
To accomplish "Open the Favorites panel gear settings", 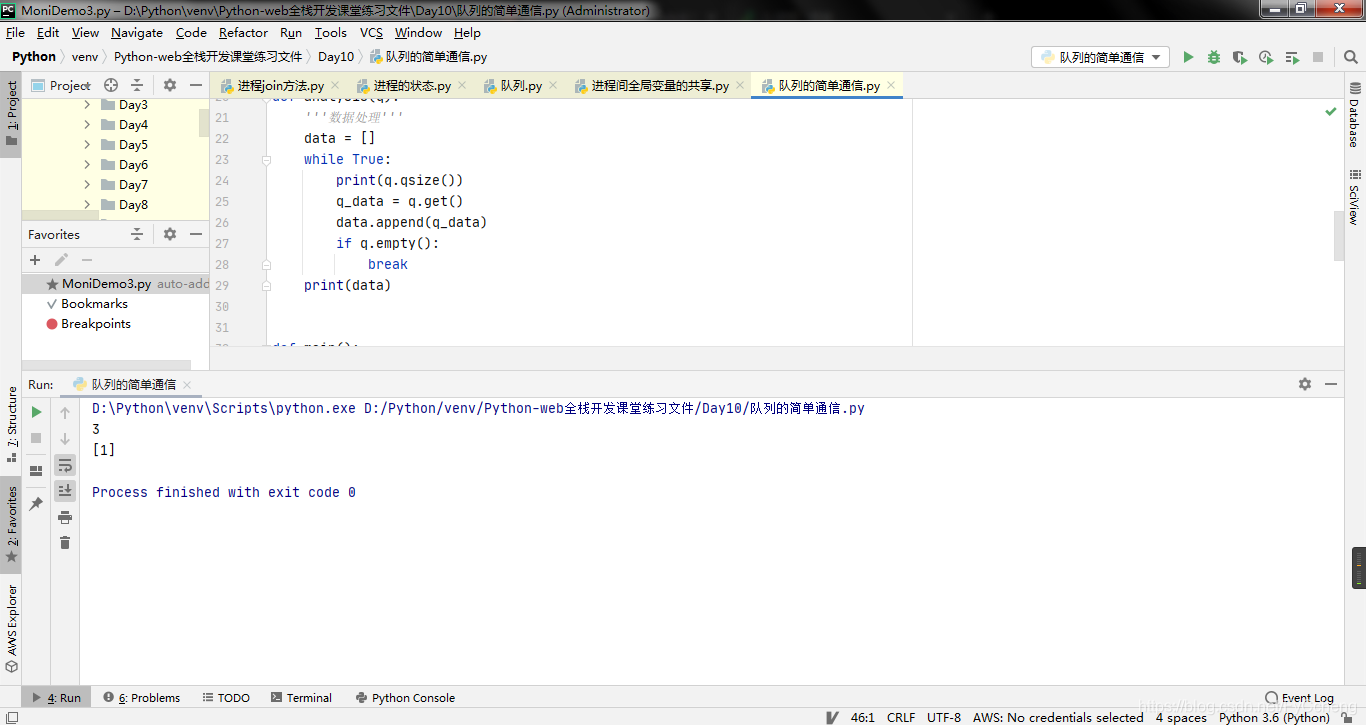I will pyautogui.click(x=170, y=234).
